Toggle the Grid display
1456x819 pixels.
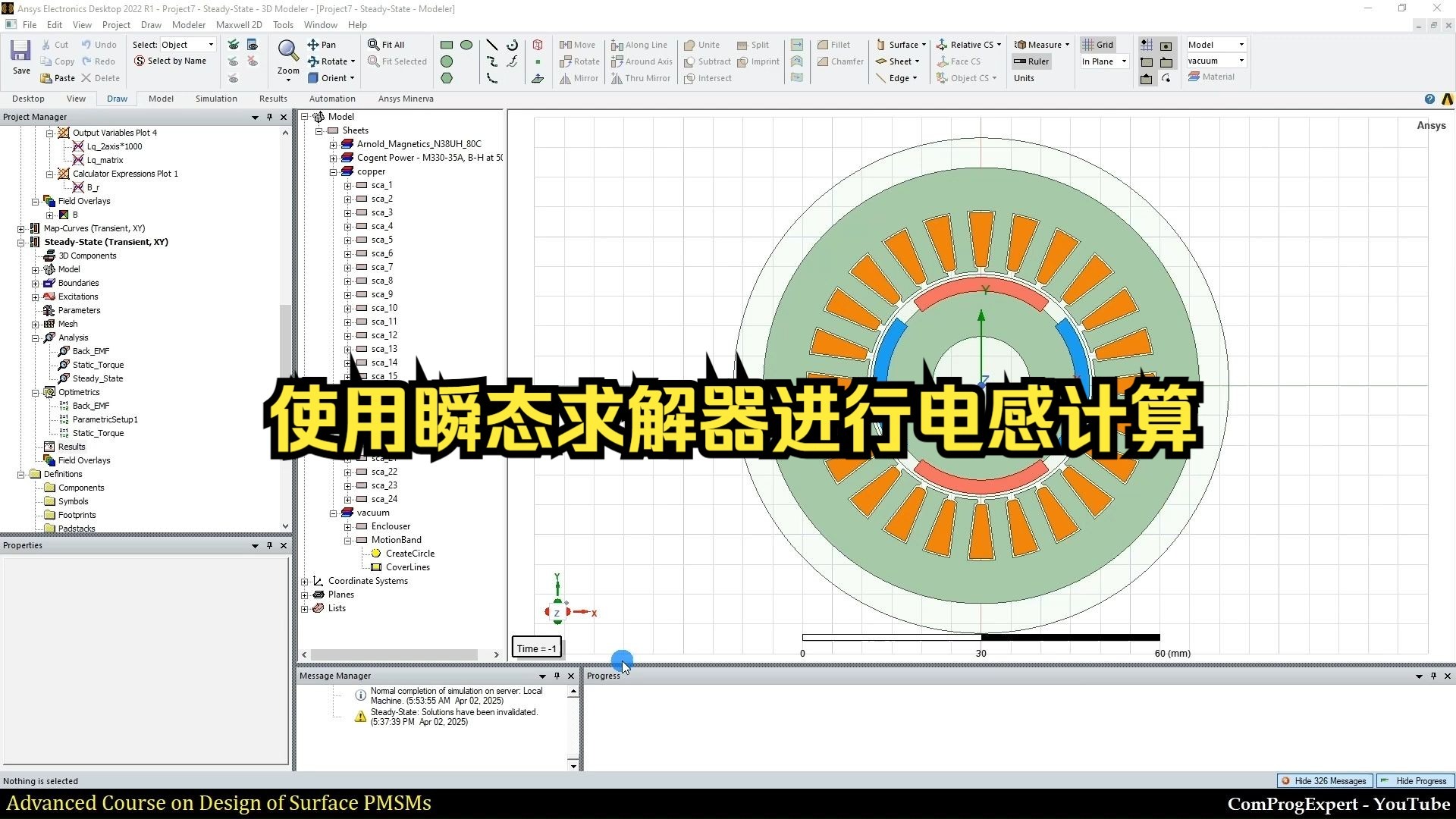(x=1097, y=45)
